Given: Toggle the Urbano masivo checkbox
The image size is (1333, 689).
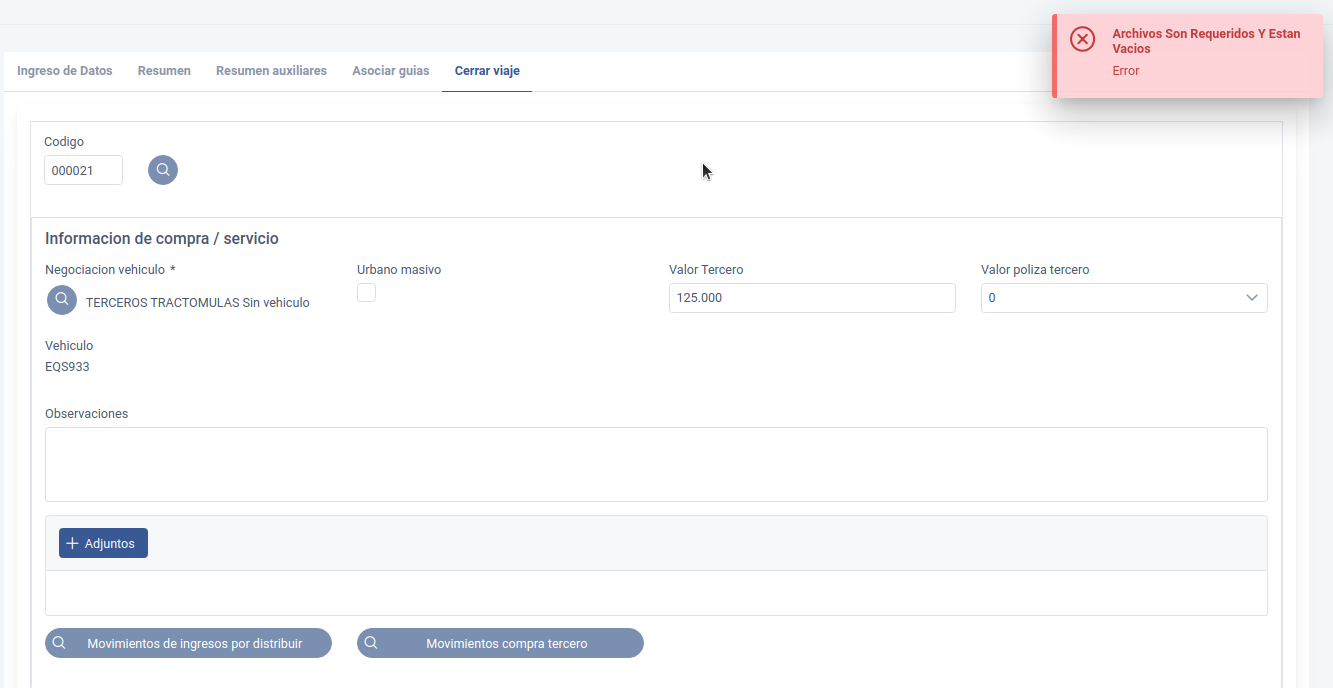Looking at the screenshot, I should tap(367, 293).
